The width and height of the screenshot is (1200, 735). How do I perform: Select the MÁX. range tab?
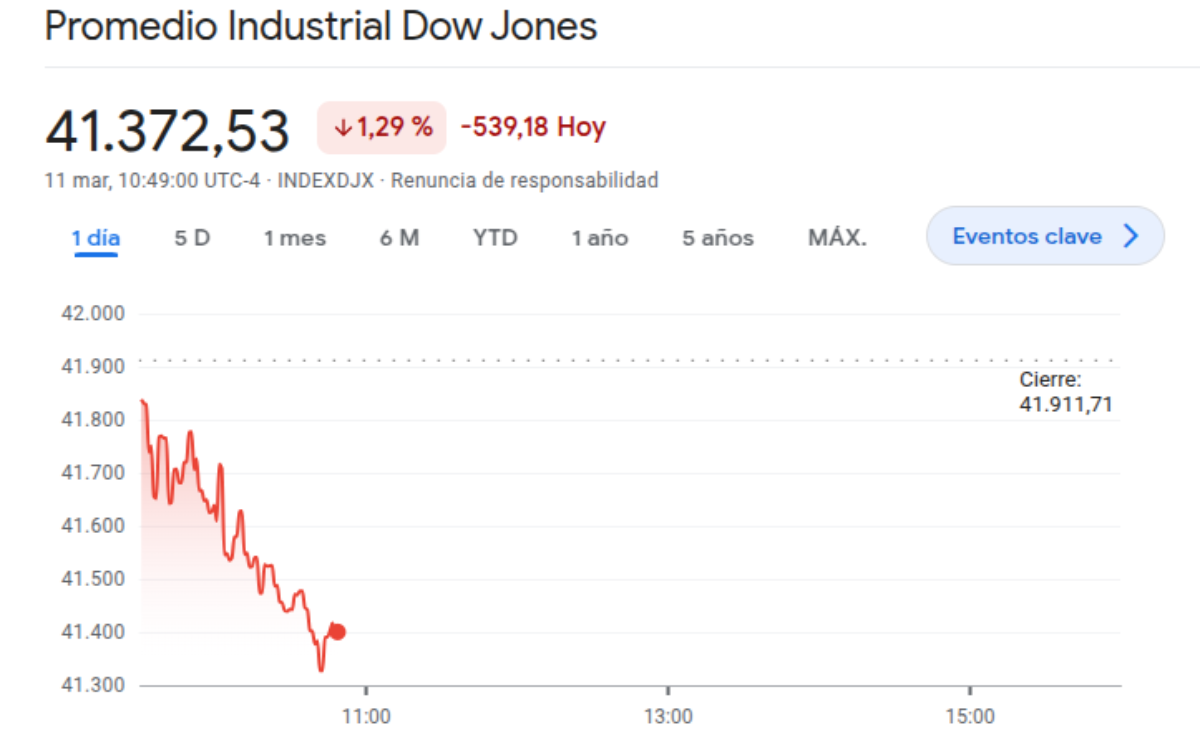[x=837, y=238]
